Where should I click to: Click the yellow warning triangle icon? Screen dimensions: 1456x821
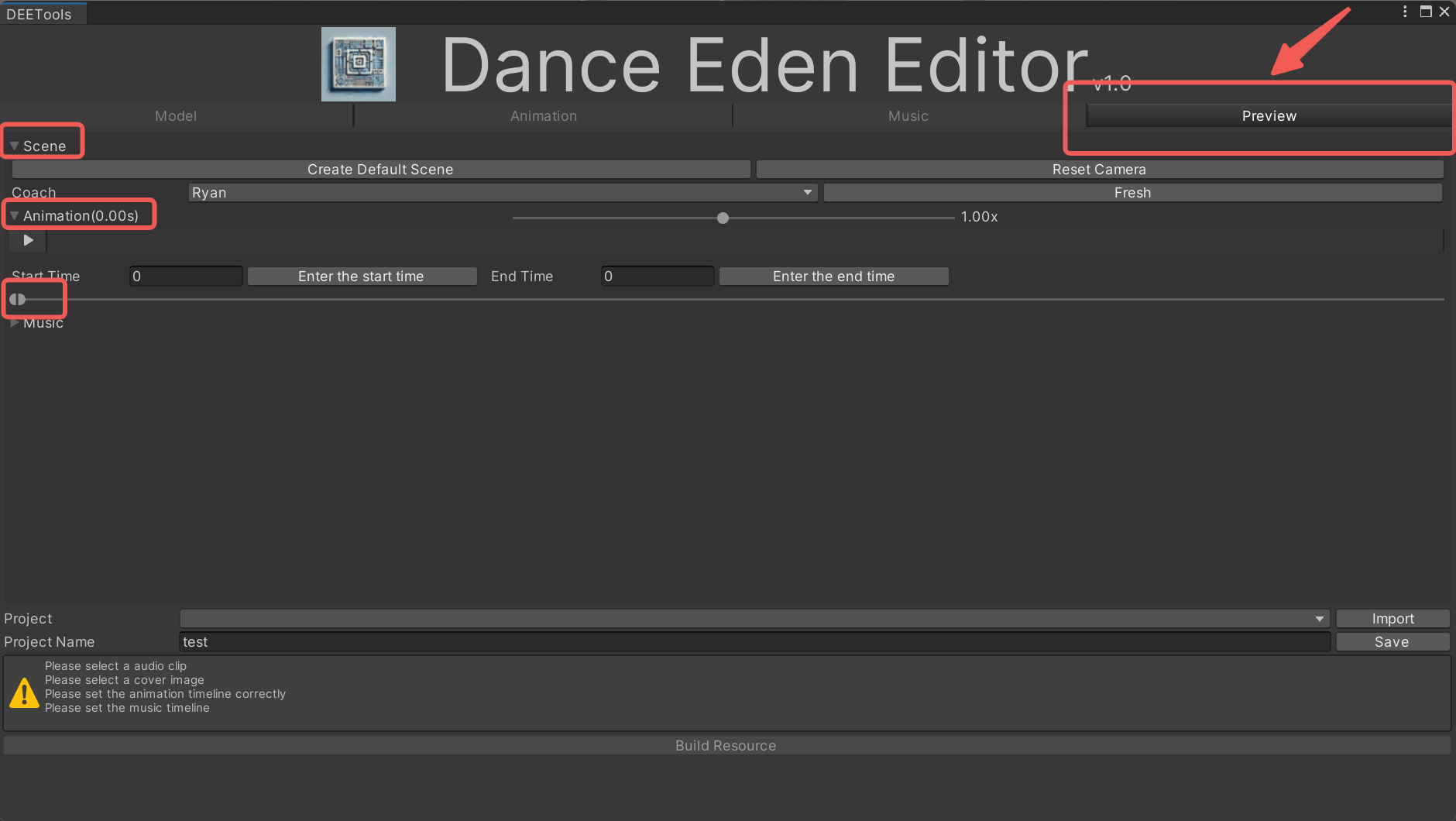[x=24, y=692]
